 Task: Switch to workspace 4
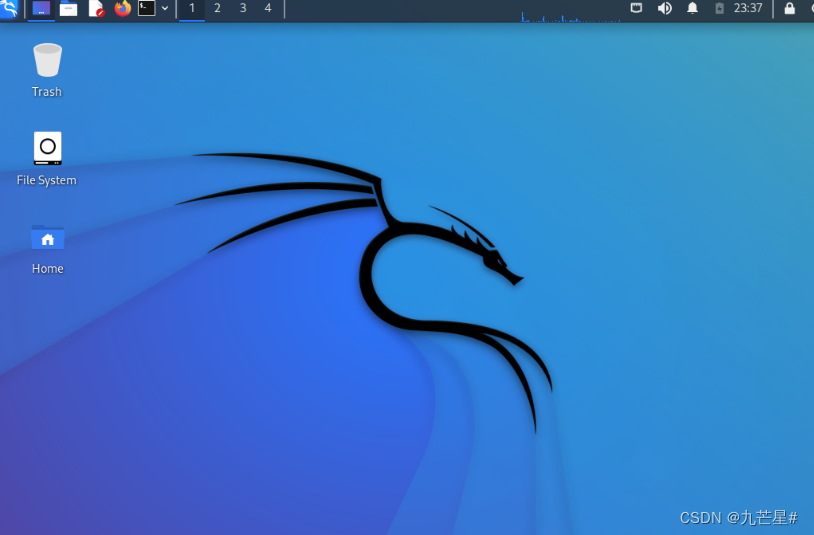coord(268,8)
